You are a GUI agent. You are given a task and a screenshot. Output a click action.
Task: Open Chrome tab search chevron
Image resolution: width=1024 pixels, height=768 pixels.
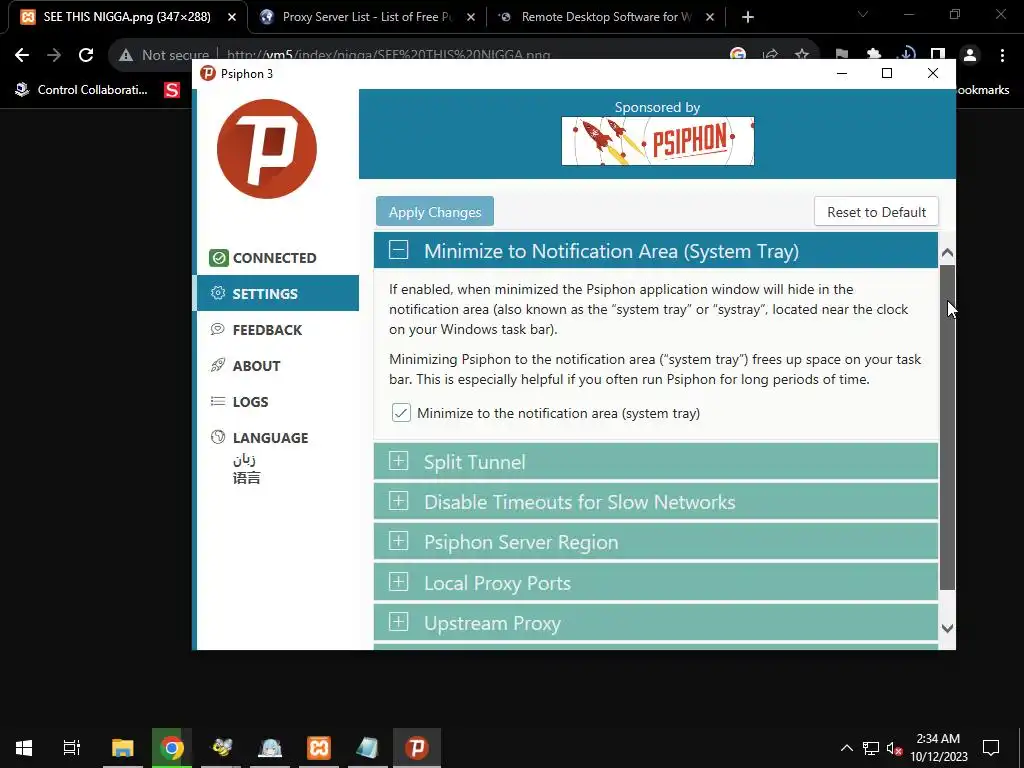pos(863,14)
